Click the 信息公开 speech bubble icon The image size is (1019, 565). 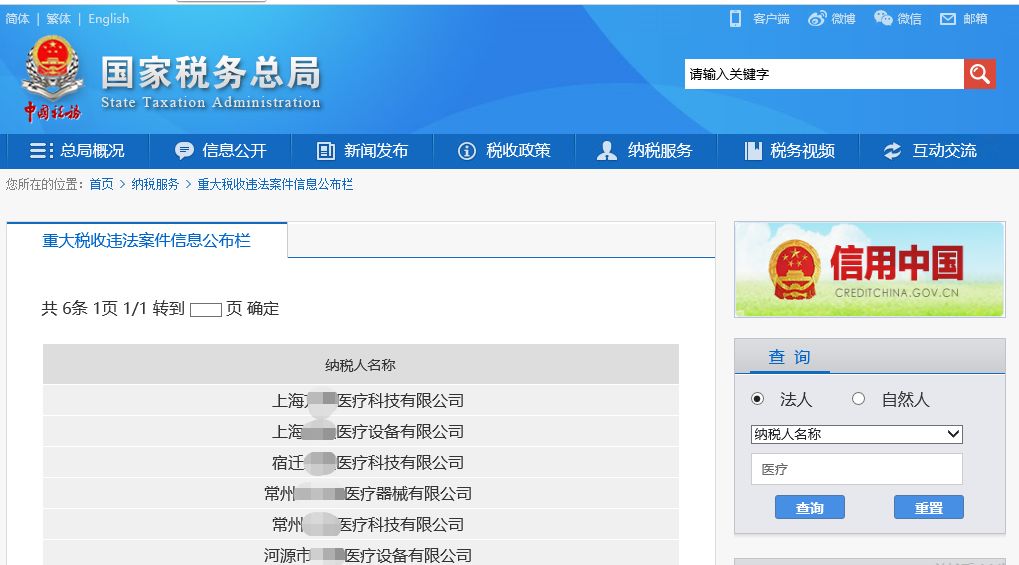click(184, 151)
